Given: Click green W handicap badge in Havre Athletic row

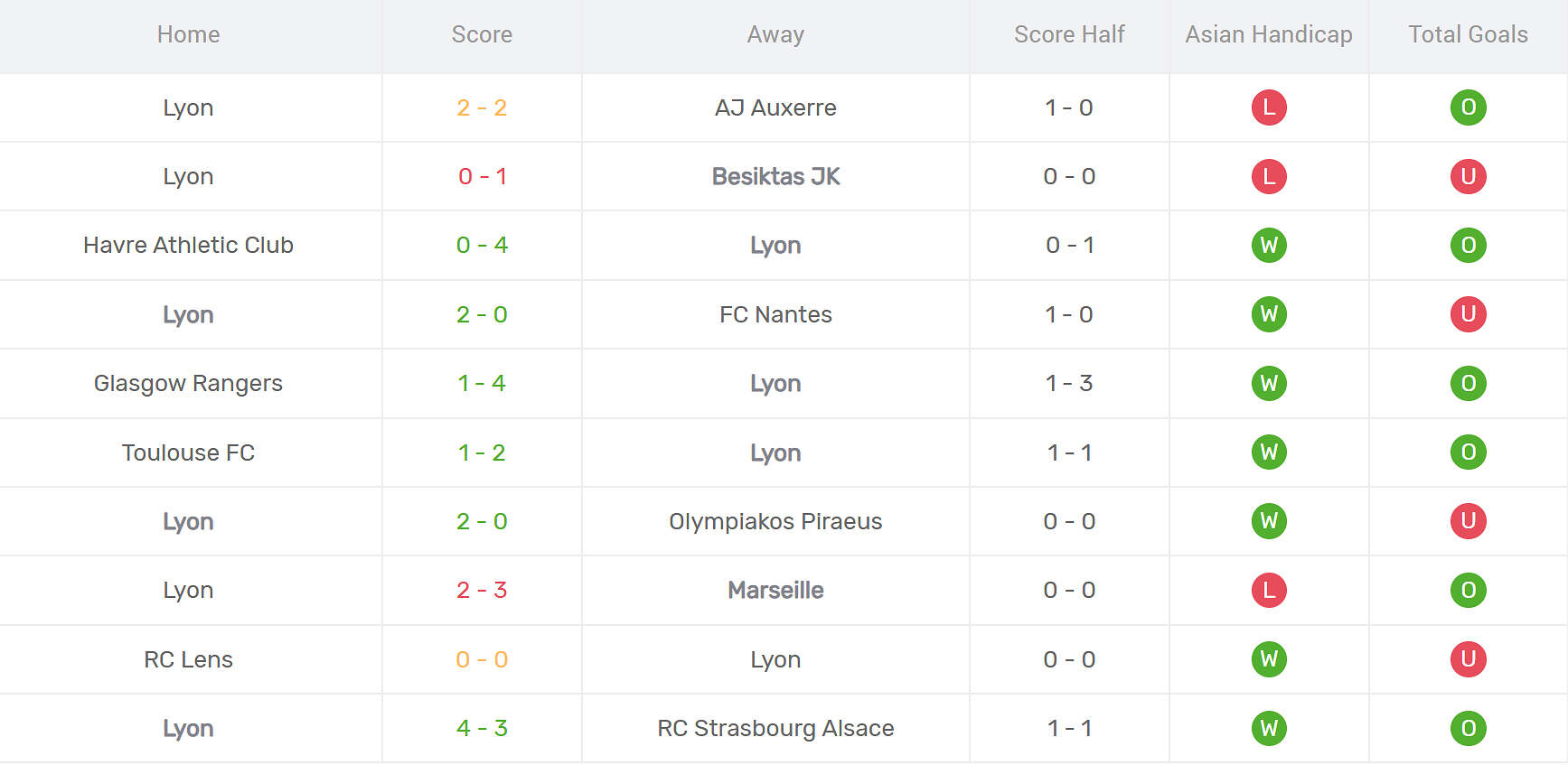Looking at the screenshot, I should 1269,245.
